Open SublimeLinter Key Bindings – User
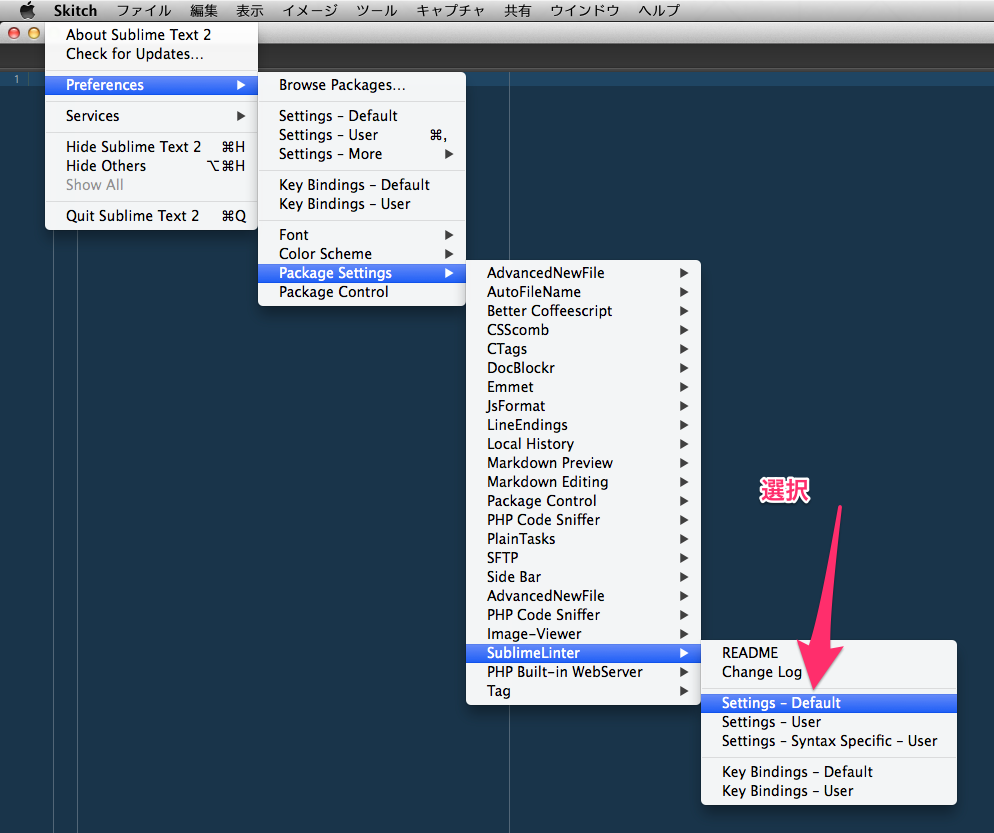The height and width of the screenshot is (833, 994). pos(829,791)
